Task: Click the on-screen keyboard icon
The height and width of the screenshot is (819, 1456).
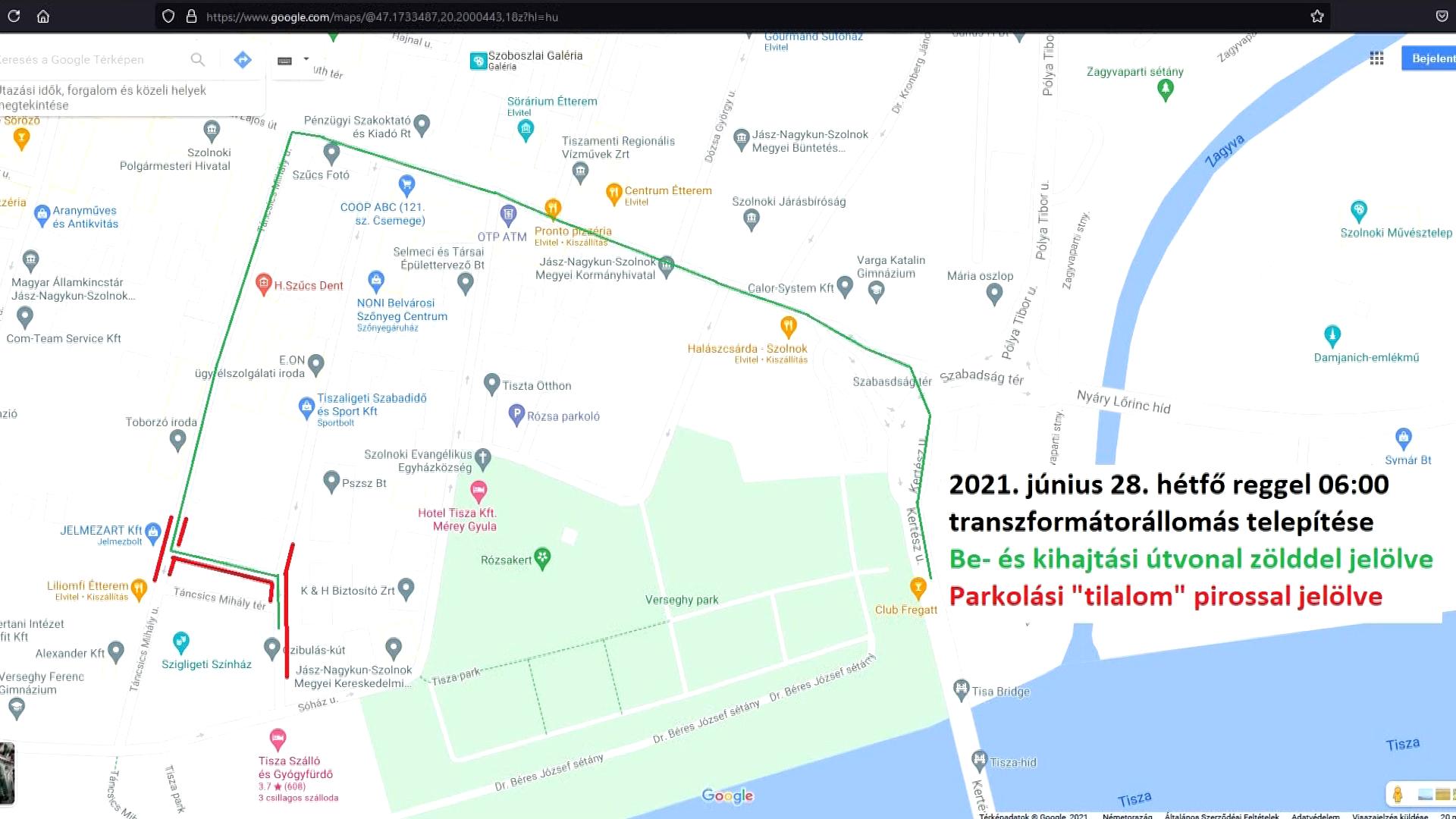Action: [x=285, y=61]
